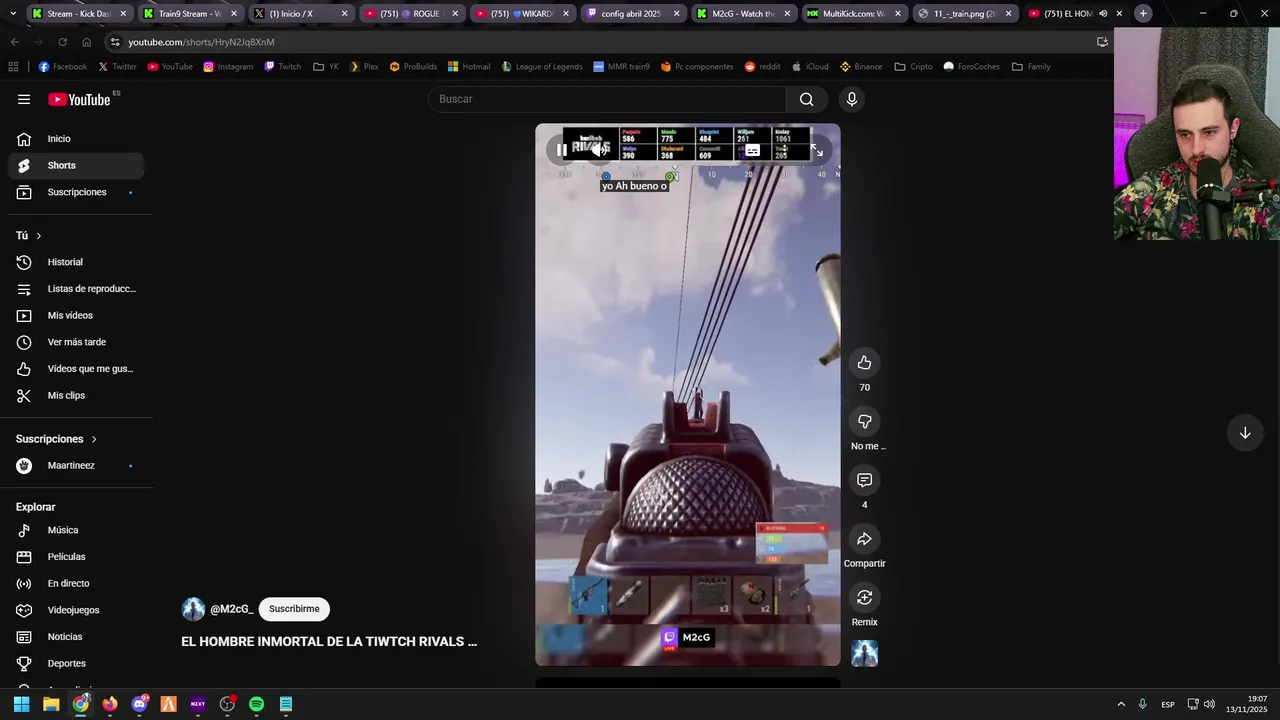Click the Buscar search field

click(x=607, y=99)
